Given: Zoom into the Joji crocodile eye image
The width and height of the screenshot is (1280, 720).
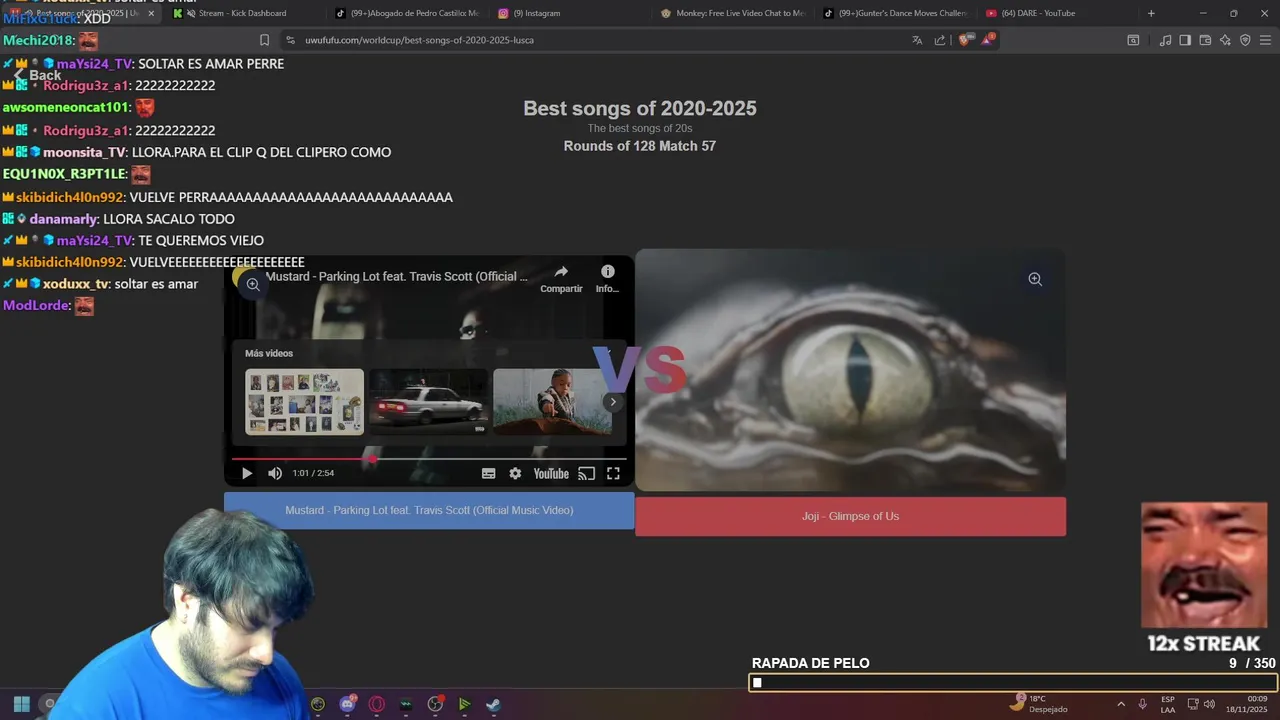Looking at the screenshot, I should point(1035,279).
